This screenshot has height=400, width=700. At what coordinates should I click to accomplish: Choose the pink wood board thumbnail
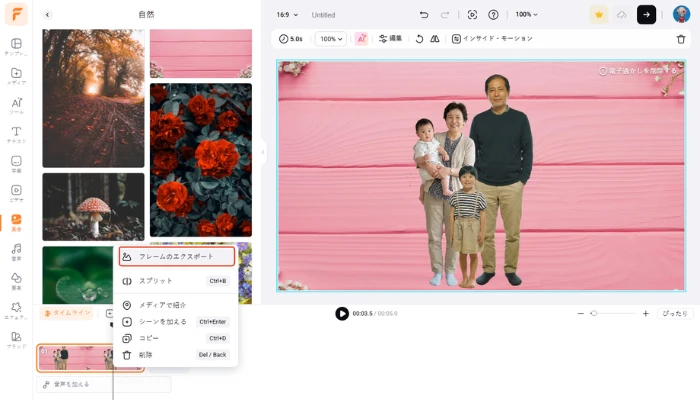point(201,54)
